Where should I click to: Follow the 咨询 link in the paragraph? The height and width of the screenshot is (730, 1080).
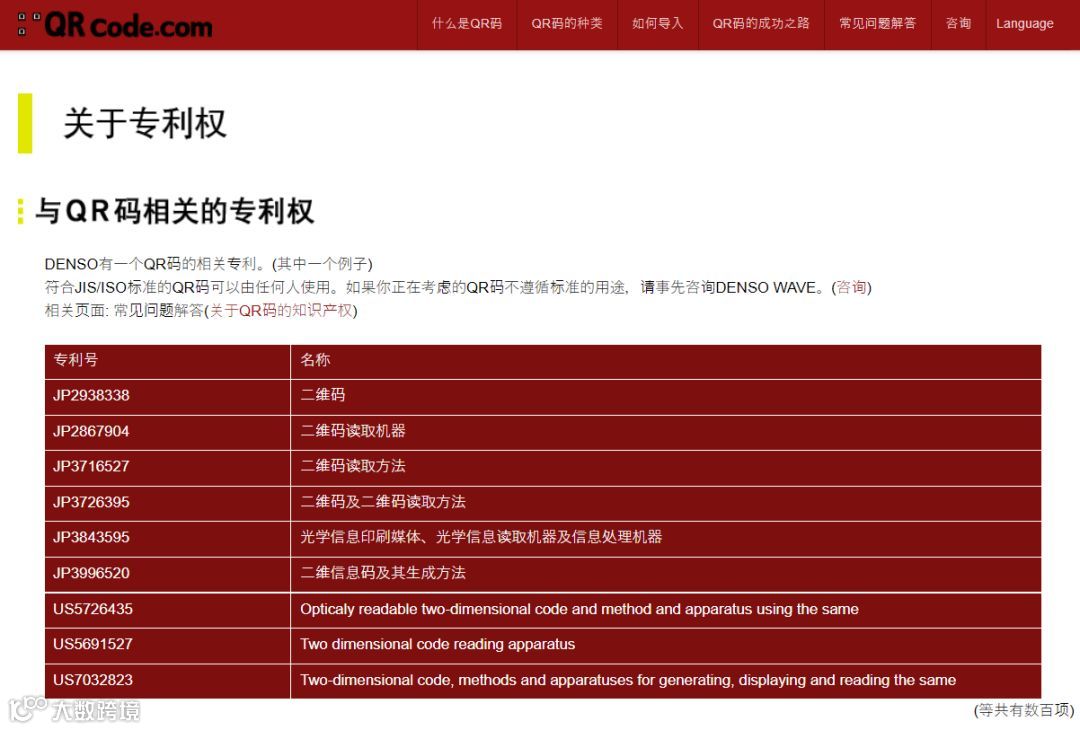(851, 287)
